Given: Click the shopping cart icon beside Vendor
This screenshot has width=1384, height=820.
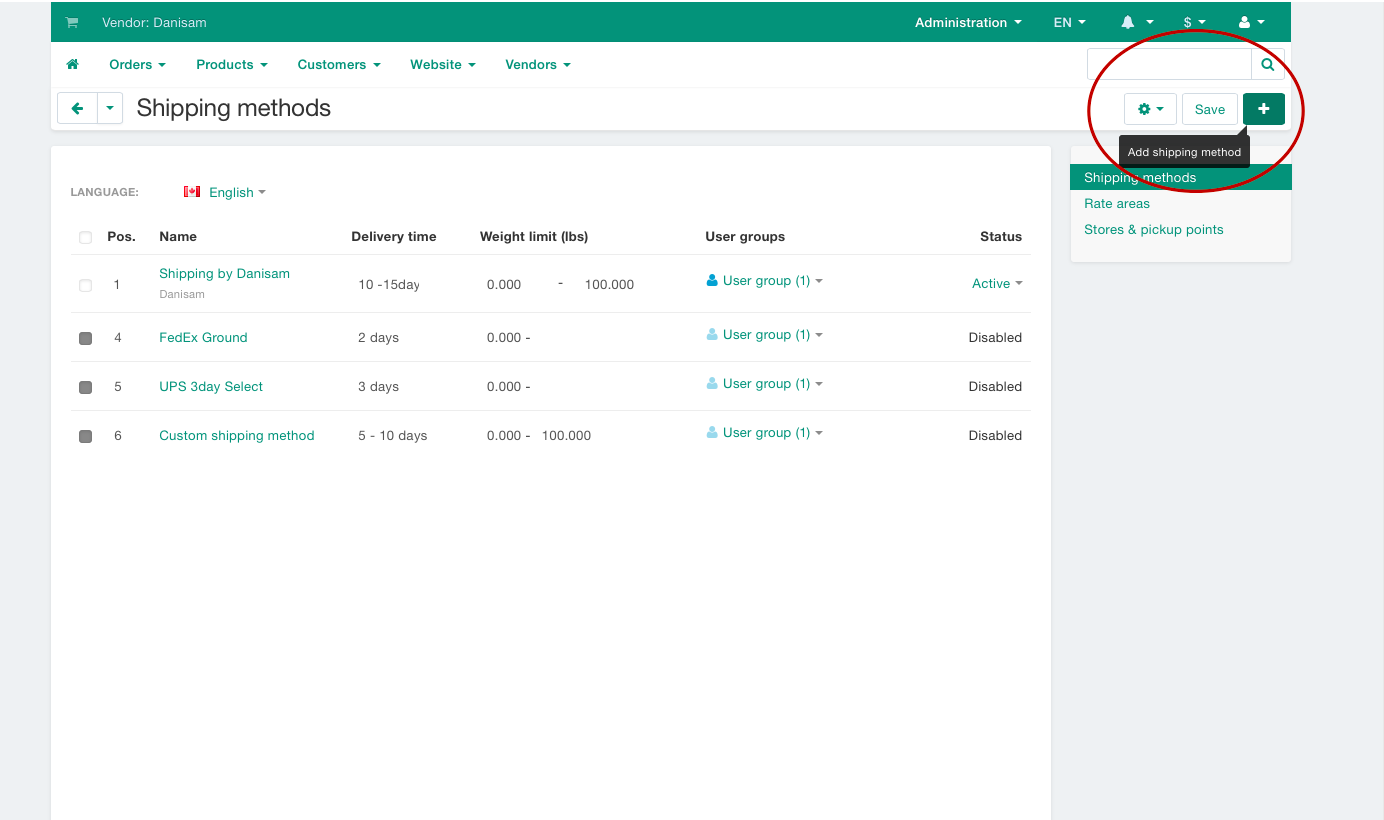Looking at the screenshot, I should pos(72,22).
